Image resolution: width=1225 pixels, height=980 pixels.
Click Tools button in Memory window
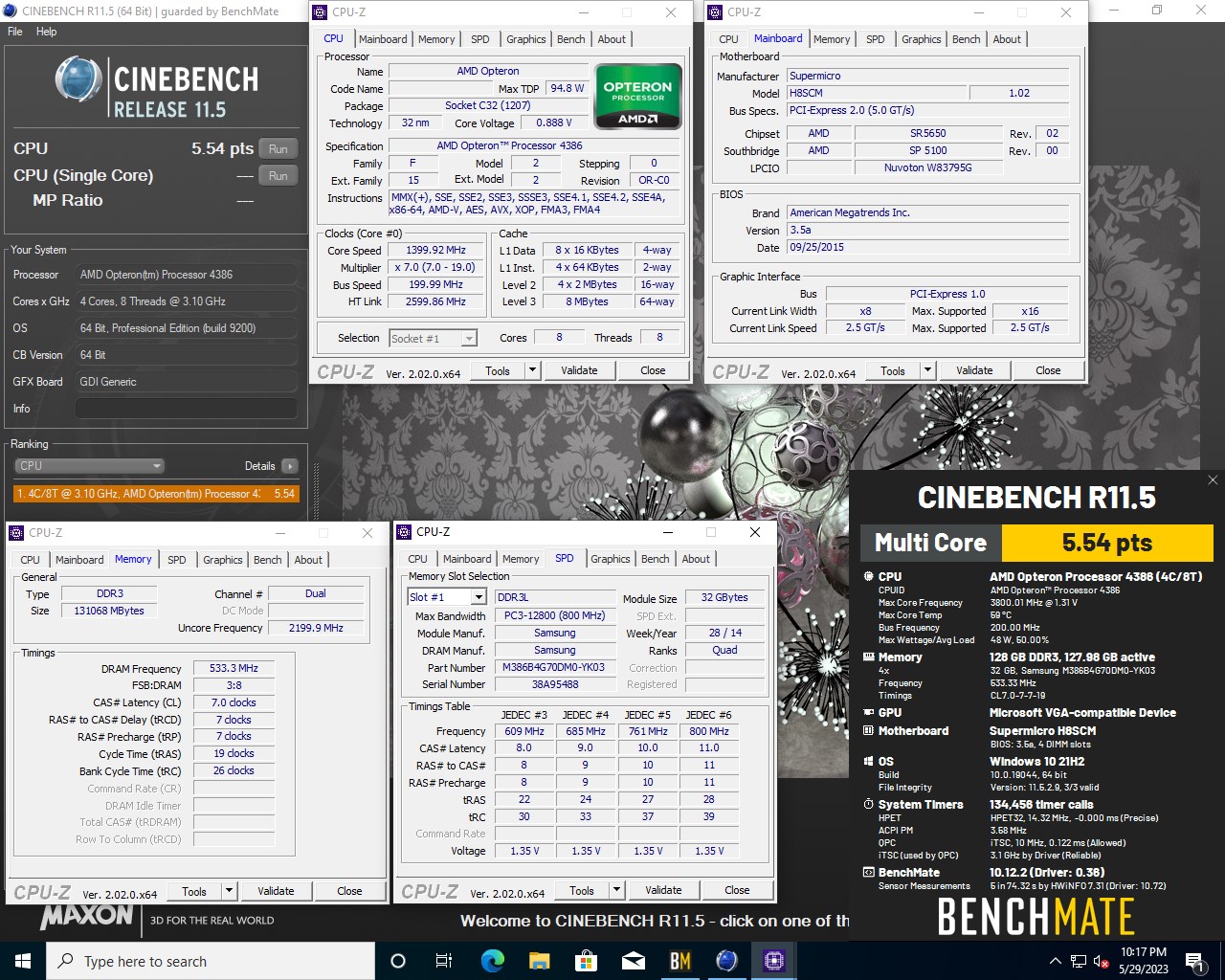click(194, 891)
